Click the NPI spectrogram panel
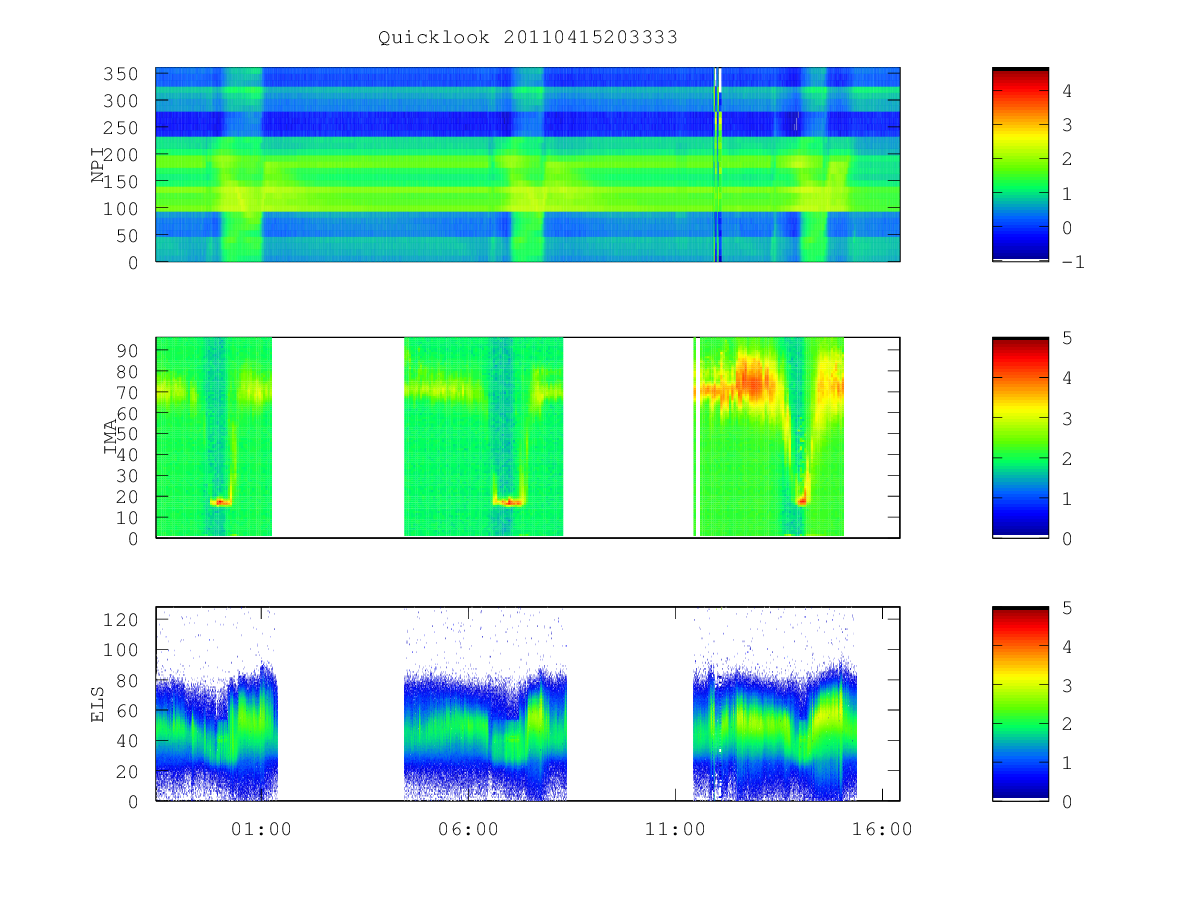 pyautogui.click(x=528, y=164)
